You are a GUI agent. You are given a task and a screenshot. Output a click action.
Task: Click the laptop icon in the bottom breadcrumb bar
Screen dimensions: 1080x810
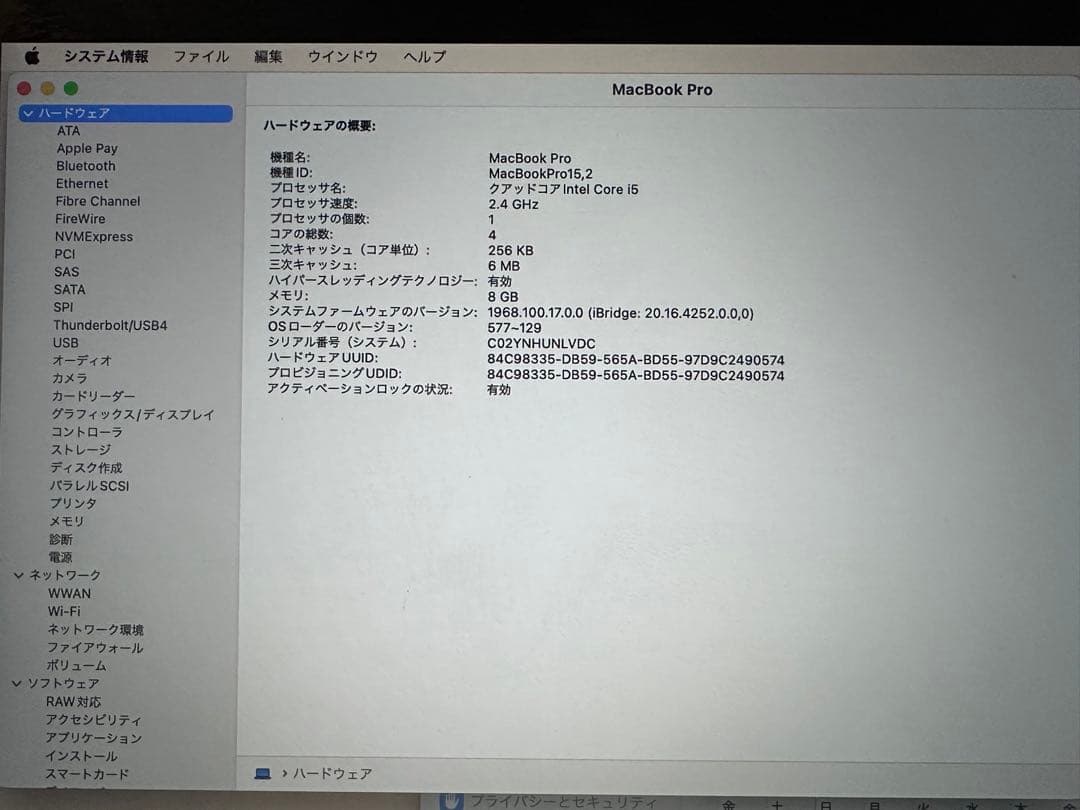coord(262,773)
